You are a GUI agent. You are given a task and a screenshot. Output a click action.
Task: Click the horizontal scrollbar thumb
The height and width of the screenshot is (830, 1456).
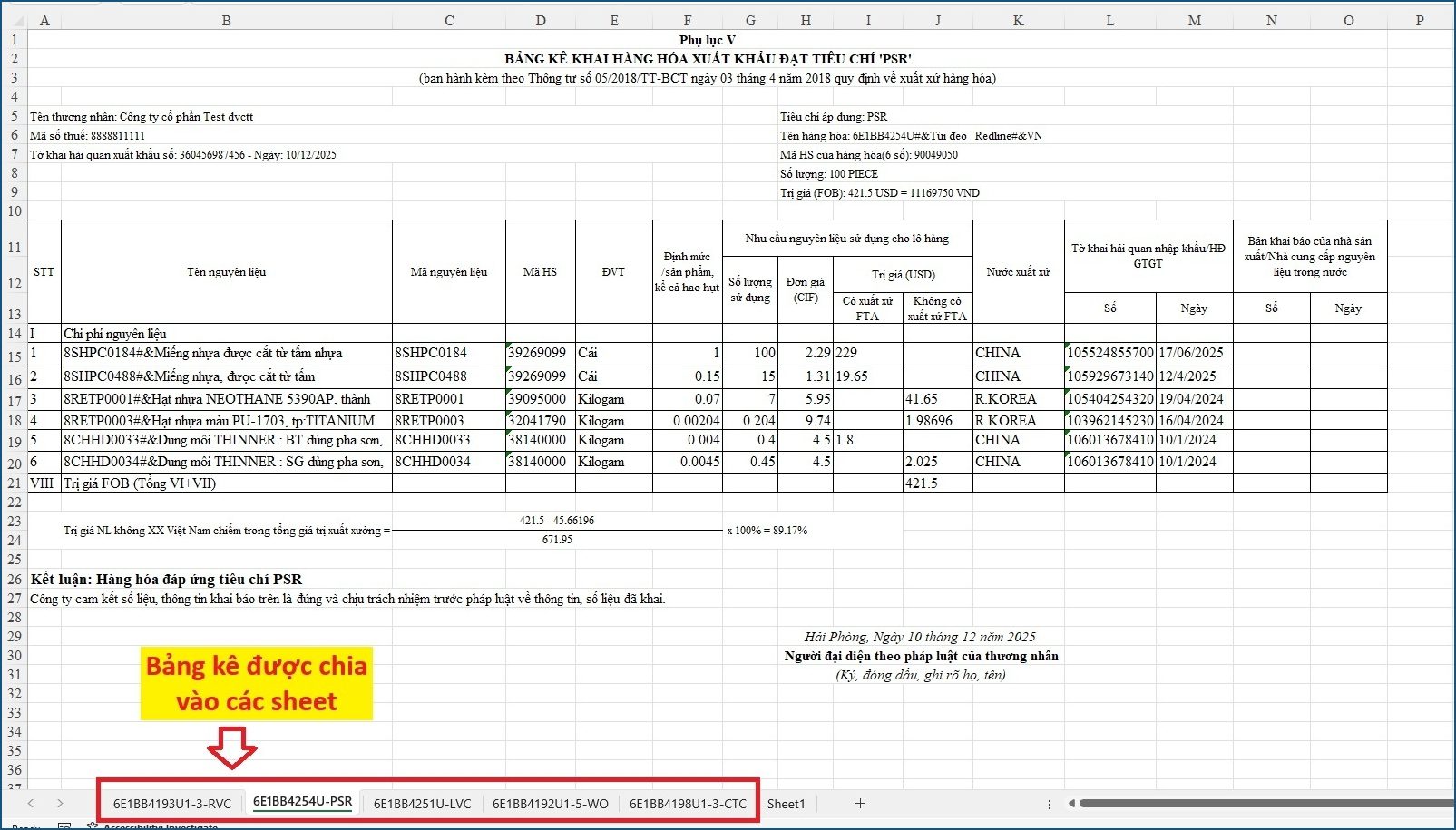point(1265,804)
